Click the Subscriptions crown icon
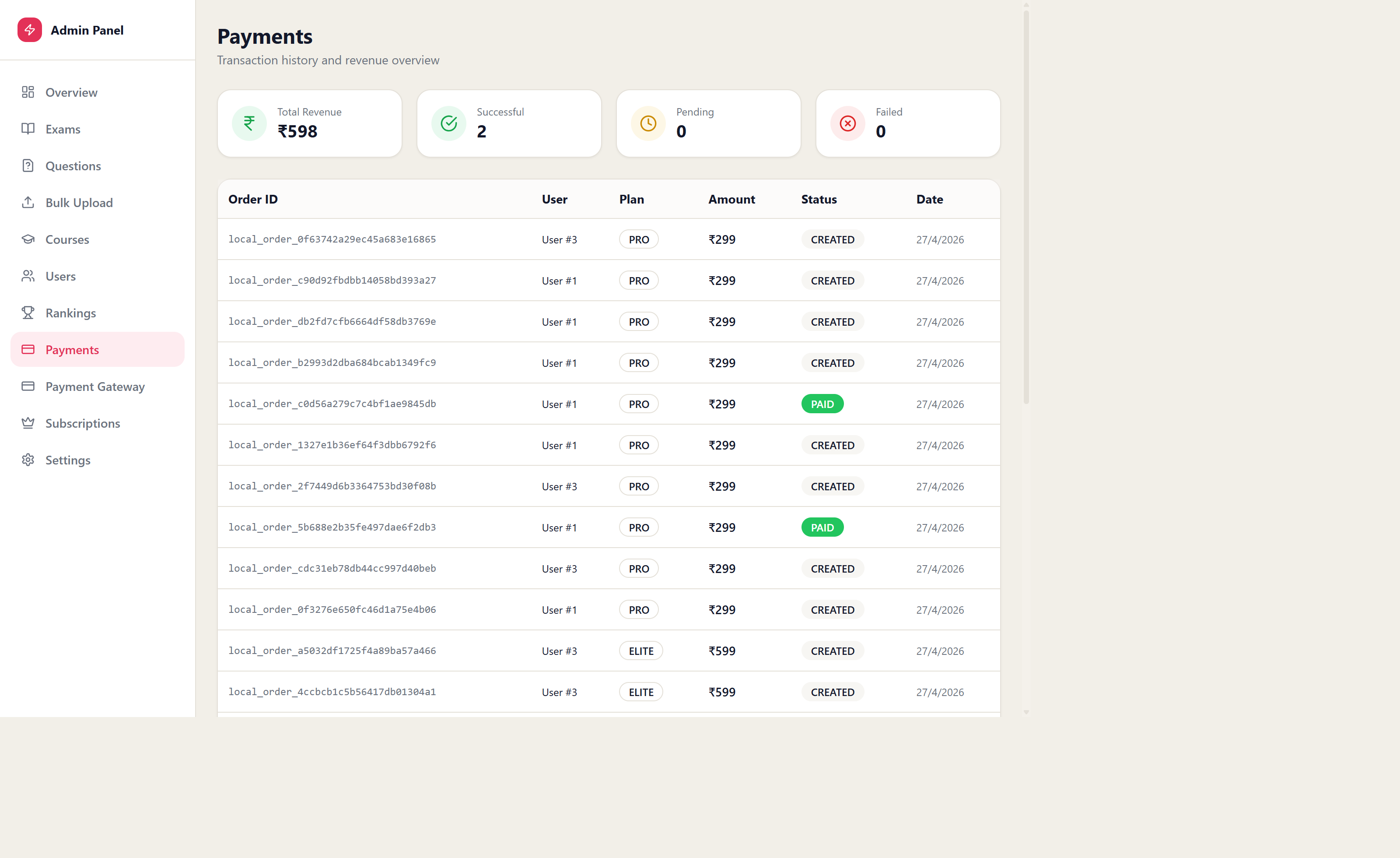 pyautogui.click(x=28, y=423)
